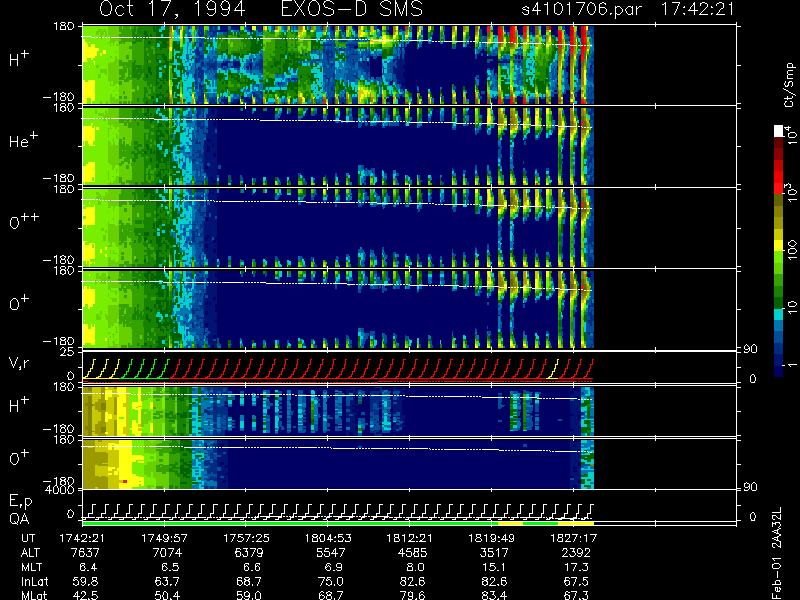The height and width of the screenshot is (600, 800).
Task: Click the ALT value "6379"
Action: click(x=249, y=553)
